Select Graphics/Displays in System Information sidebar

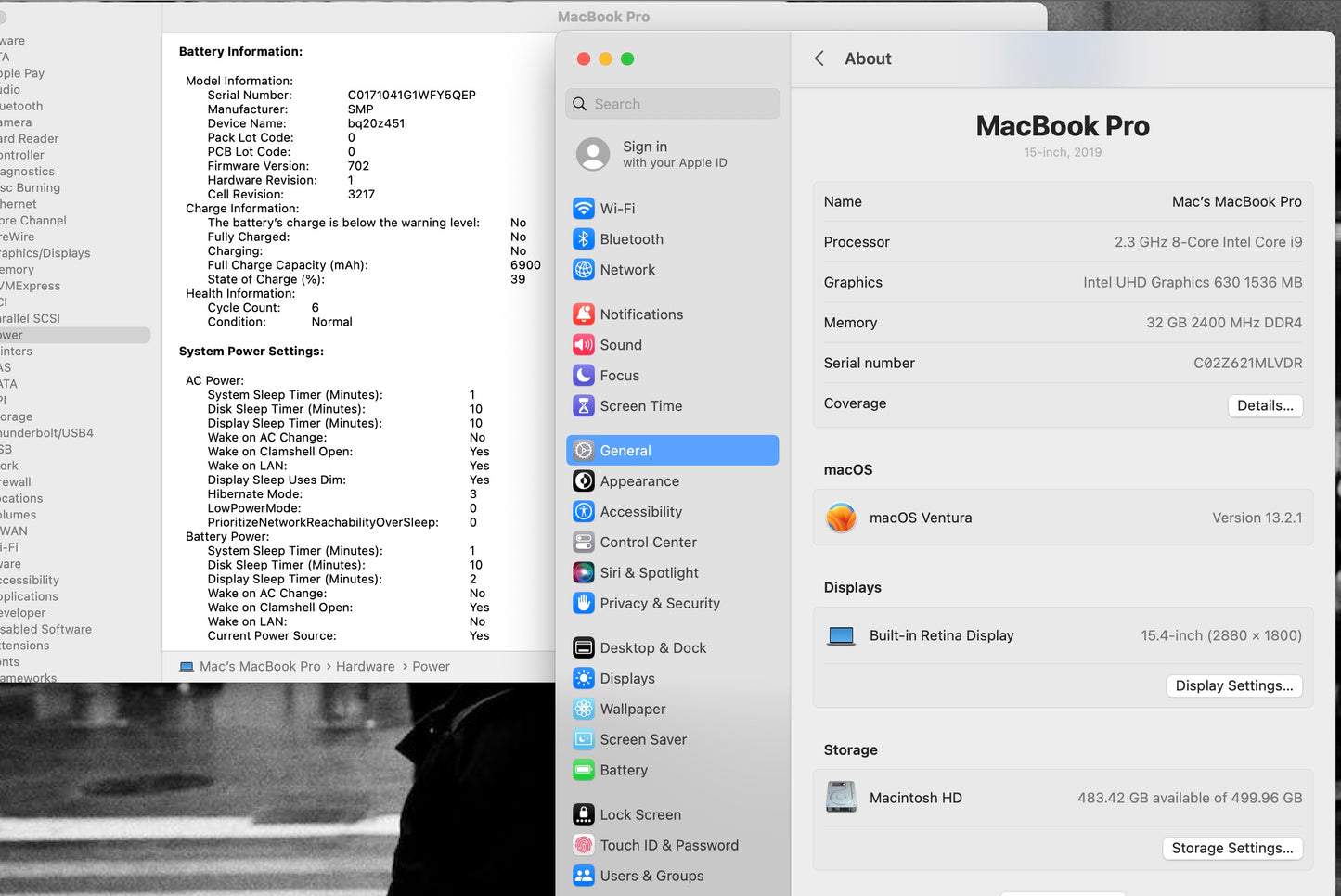(45, 253)
